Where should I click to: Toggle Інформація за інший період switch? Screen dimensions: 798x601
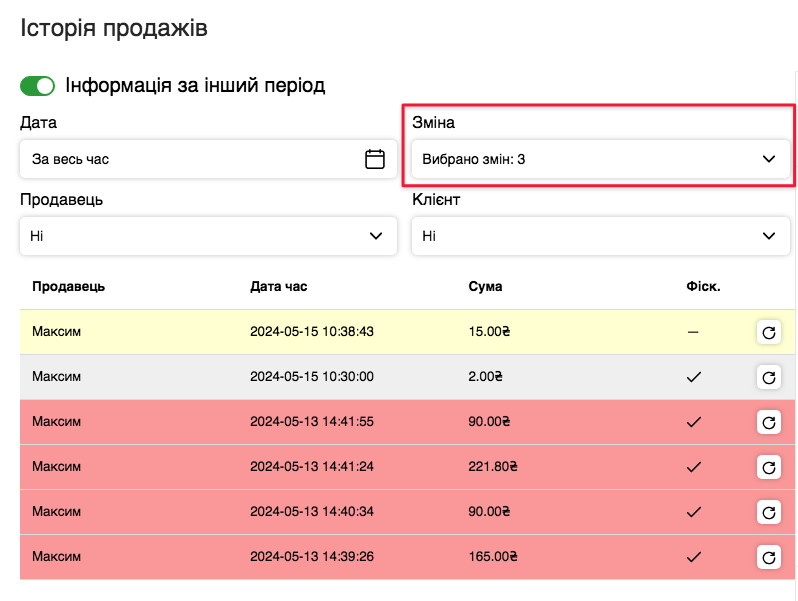coord(38,86)
